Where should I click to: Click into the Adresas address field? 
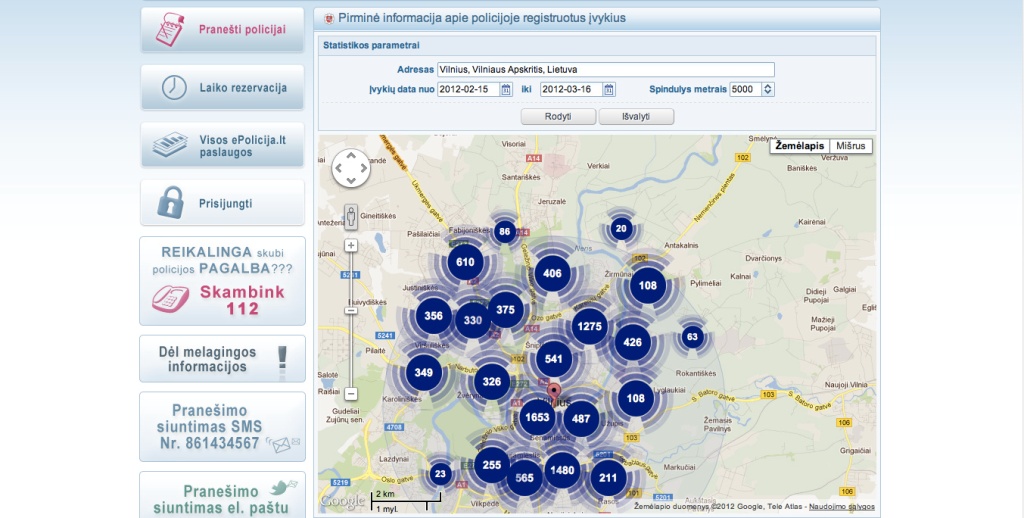pyautogui.click(x=605, y=70)
